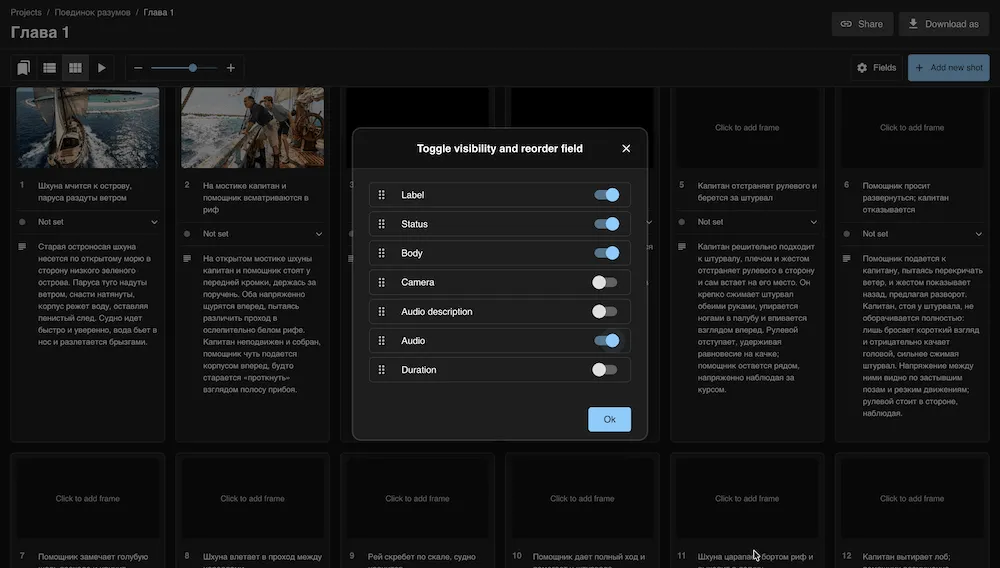The width and height of the screenshot is (1000, 568).
Task: Open the bookmark view icon in toolbar
Action: (x=24, y=68)
